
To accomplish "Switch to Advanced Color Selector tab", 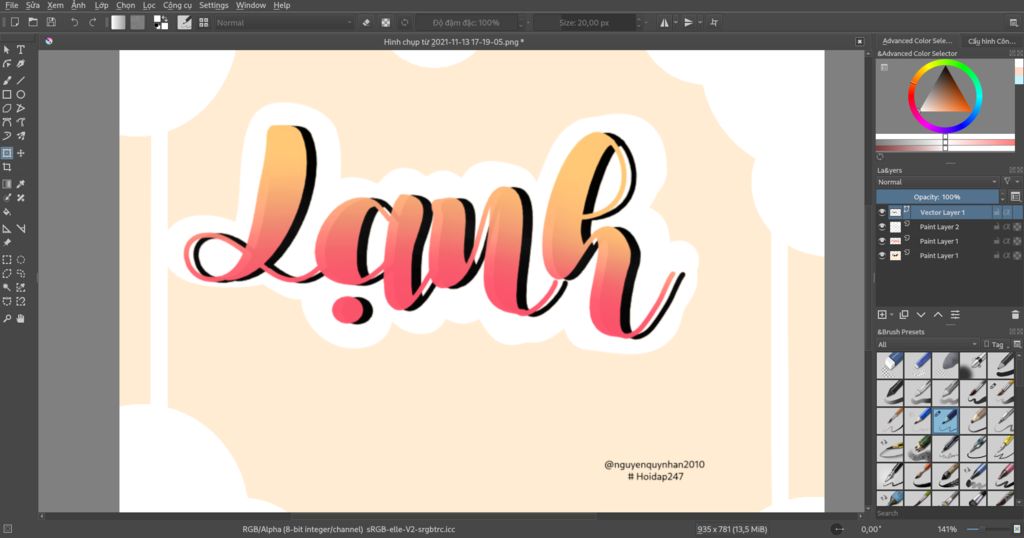I will tap(916, 40).
